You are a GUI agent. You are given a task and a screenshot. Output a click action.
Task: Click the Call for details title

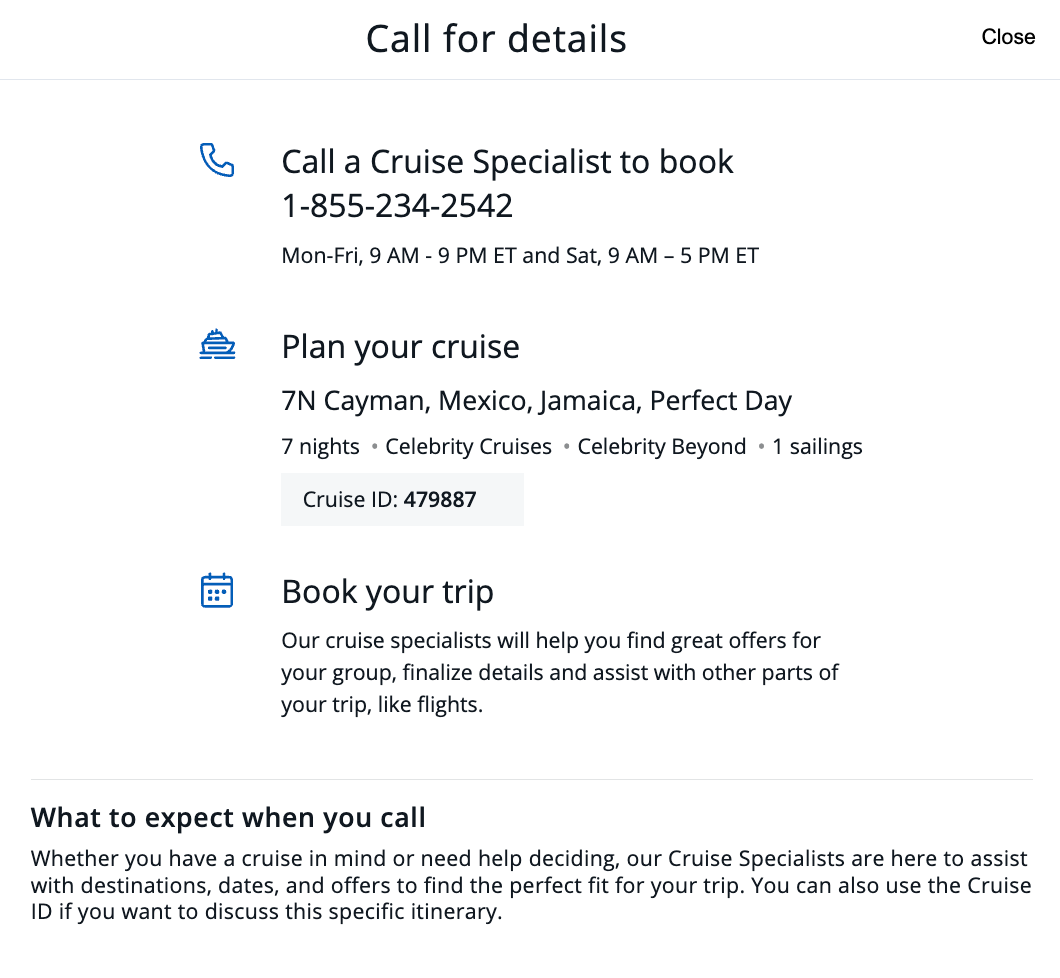pyautogui.click(x=496, y=38)
